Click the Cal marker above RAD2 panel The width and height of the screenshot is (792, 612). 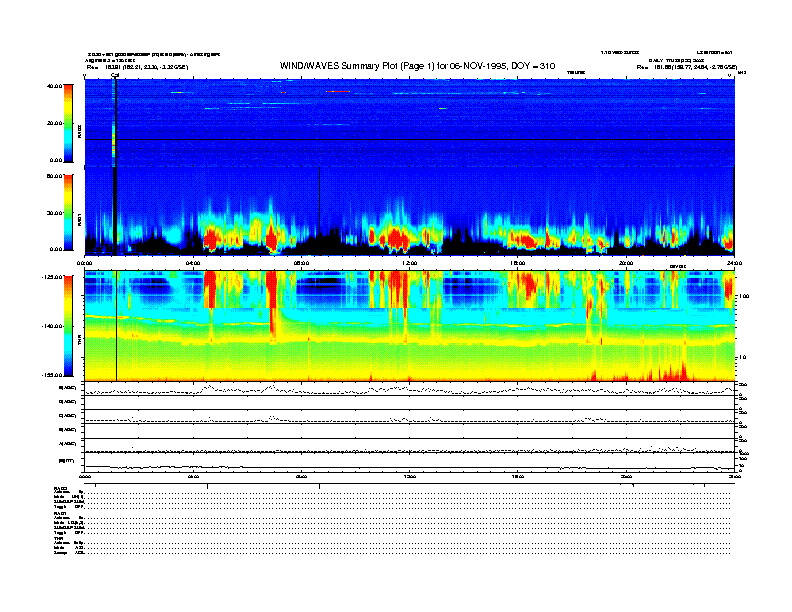coord(115,76)
